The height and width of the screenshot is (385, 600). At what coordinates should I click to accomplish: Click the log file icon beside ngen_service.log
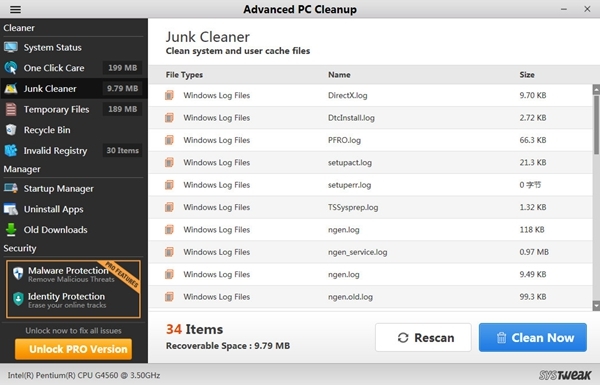tap(169, 252)
